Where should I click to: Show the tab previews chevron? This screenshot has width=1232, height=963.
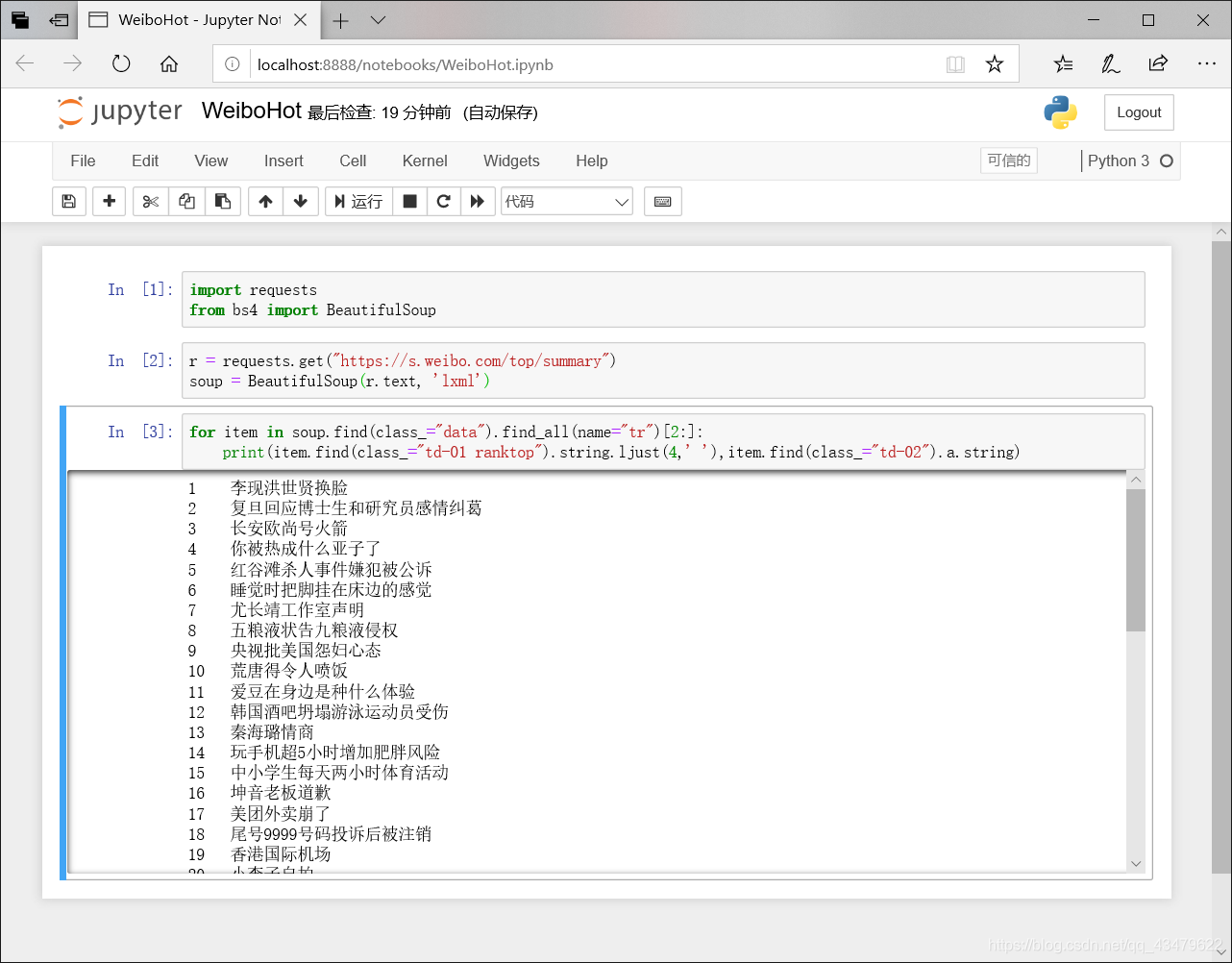pos(378,20)
